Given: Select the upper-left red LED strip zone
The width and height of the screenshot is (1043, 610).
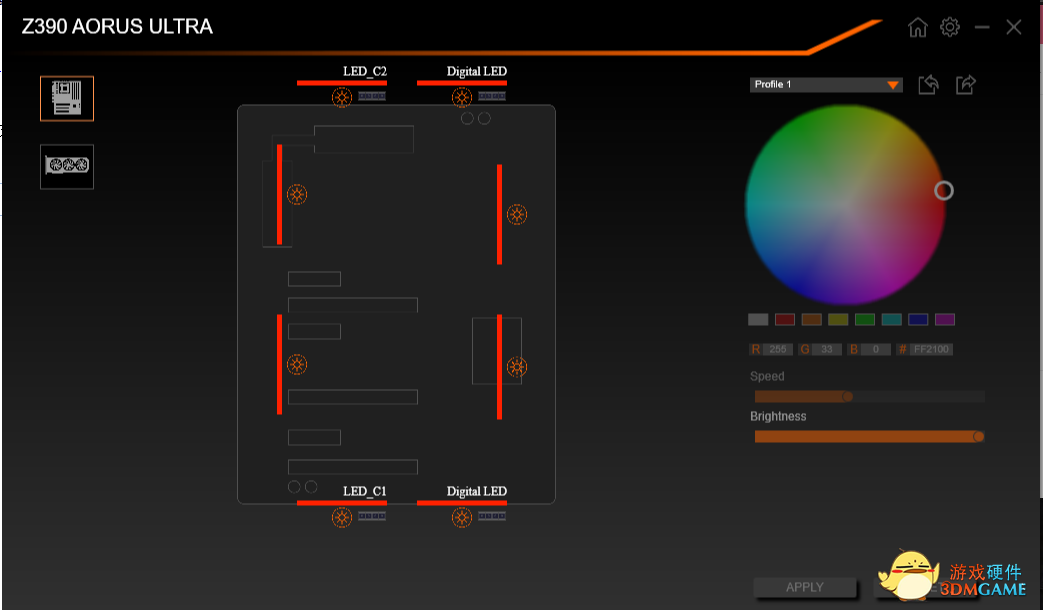Looking at the screenshot, I should pyautogui.click(x=279, y=194).
